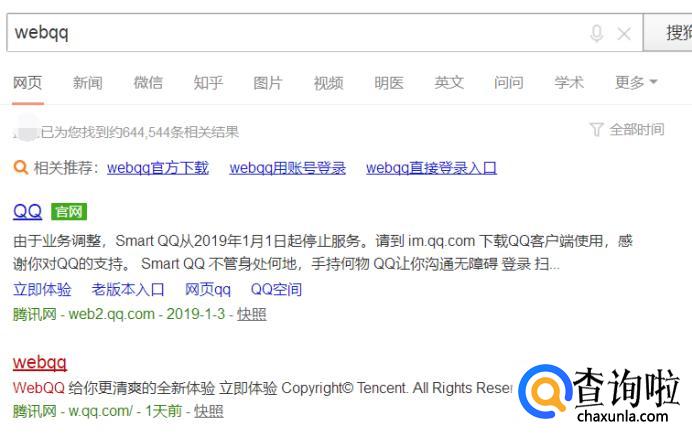This screenshot has height=447, width=692.
Task: Switch to the 知乎 tab
Action: [x=208, y=83]
